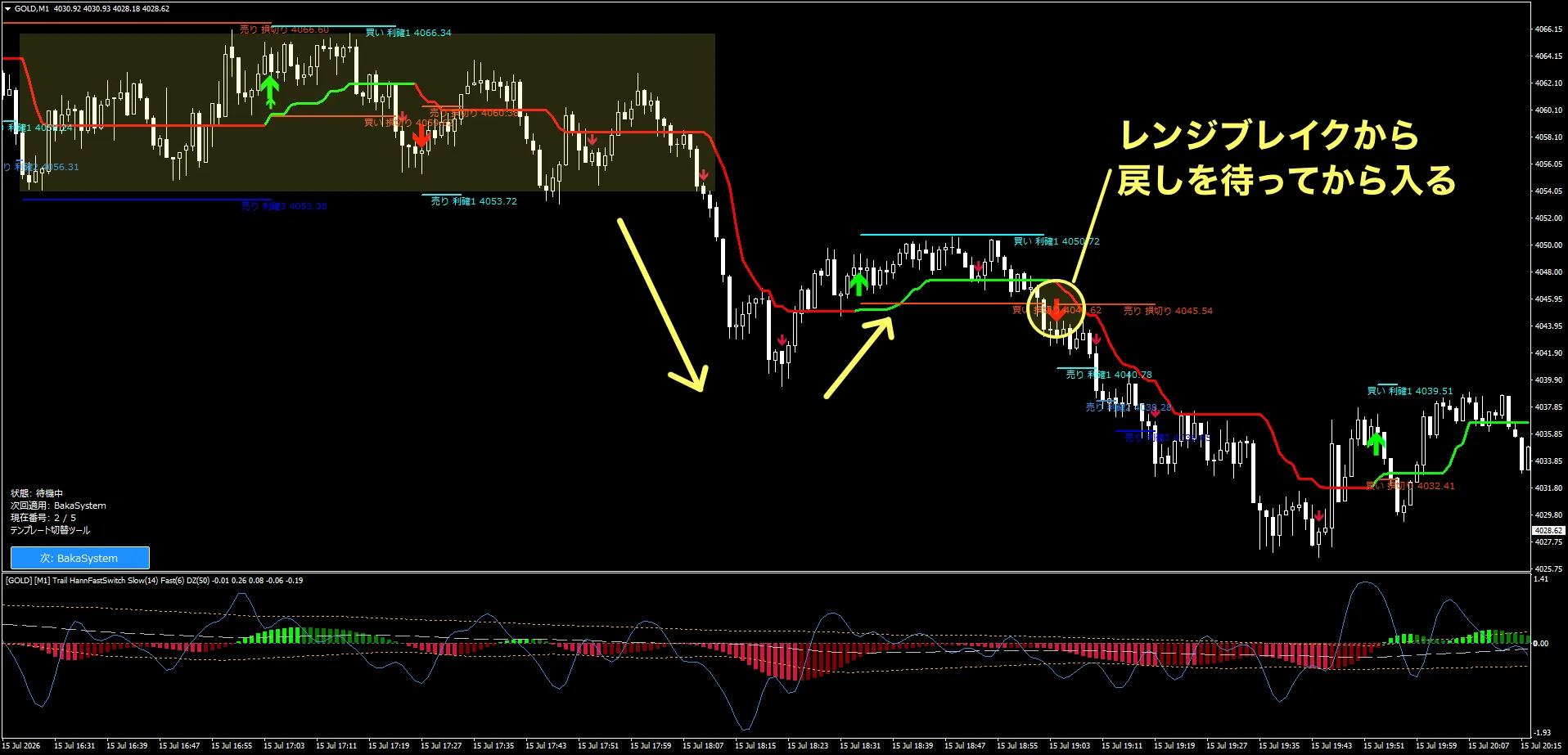The image size is (1568, 755).
Task: Select the 売り 損切り 4045.54 line label
Action: (x=1168, y=311)
